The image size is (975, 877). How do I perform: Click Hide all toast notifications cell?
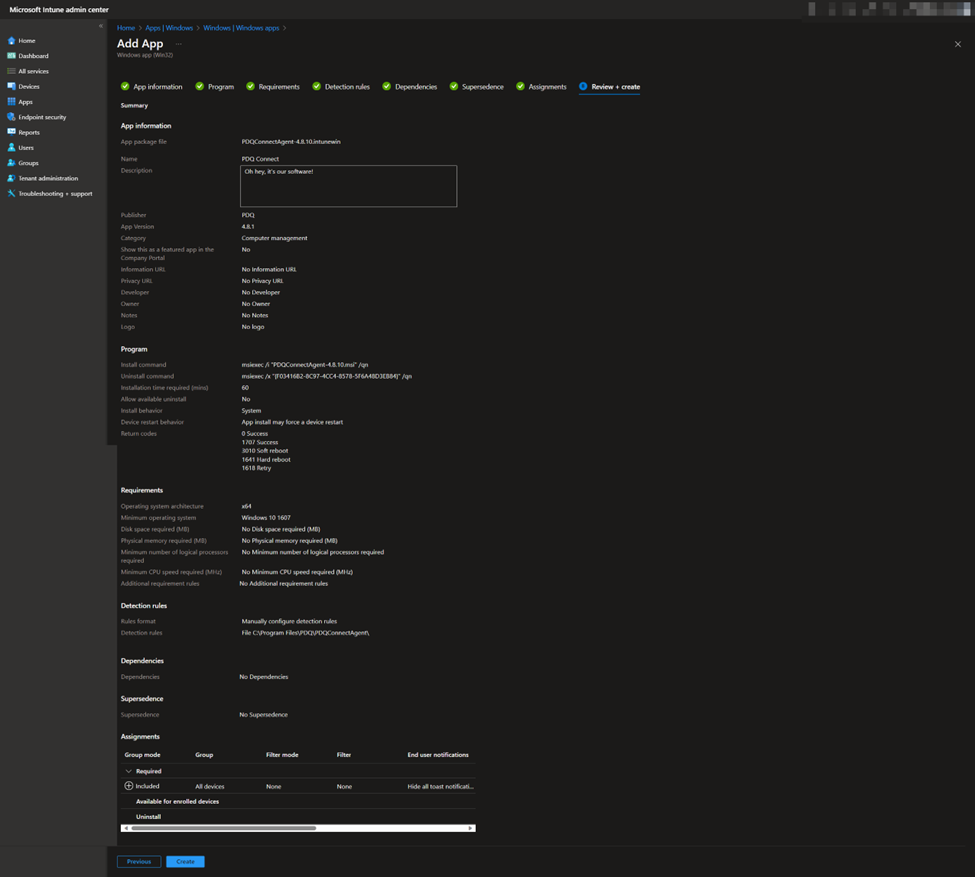click(440, 787)
